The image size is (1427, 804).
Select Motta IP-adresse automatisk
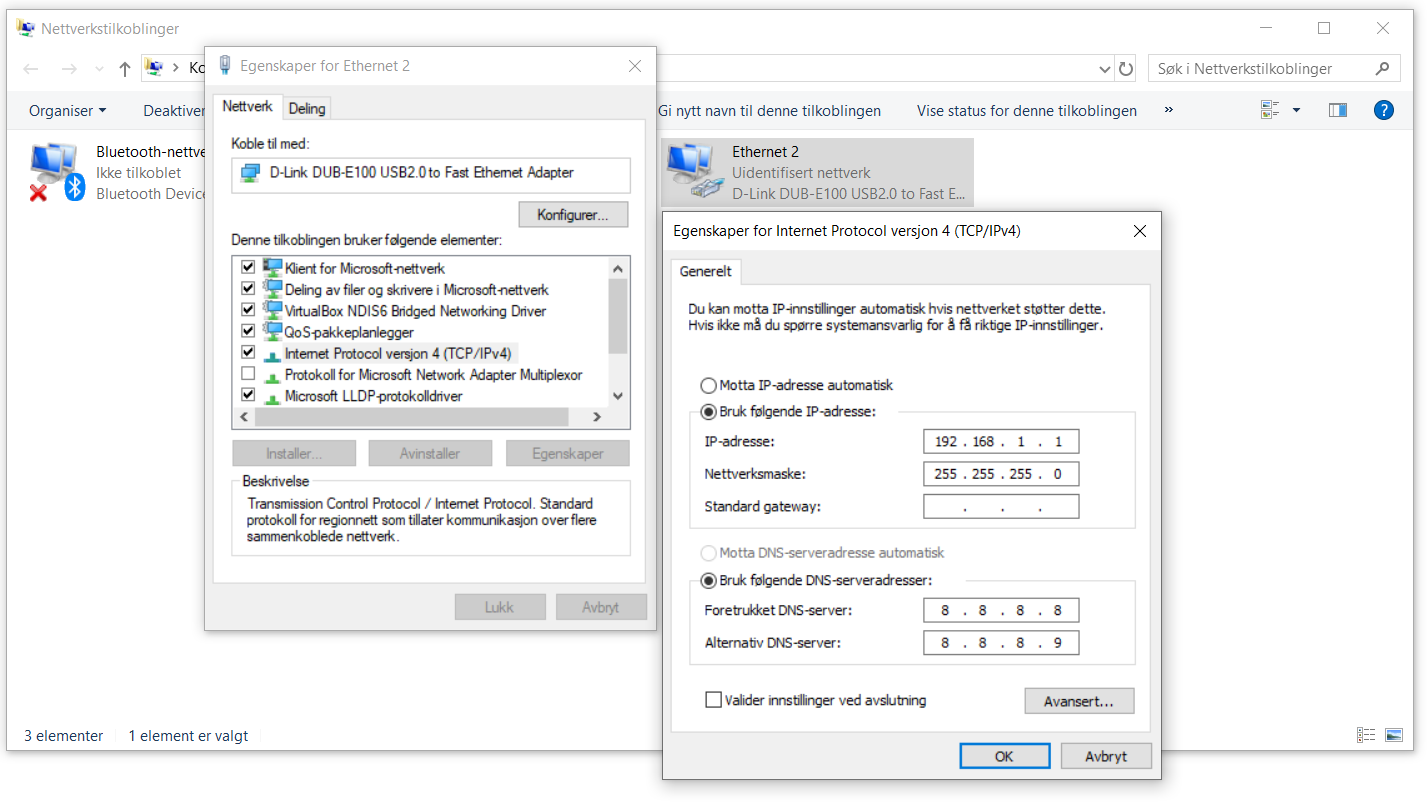[708, 385]
